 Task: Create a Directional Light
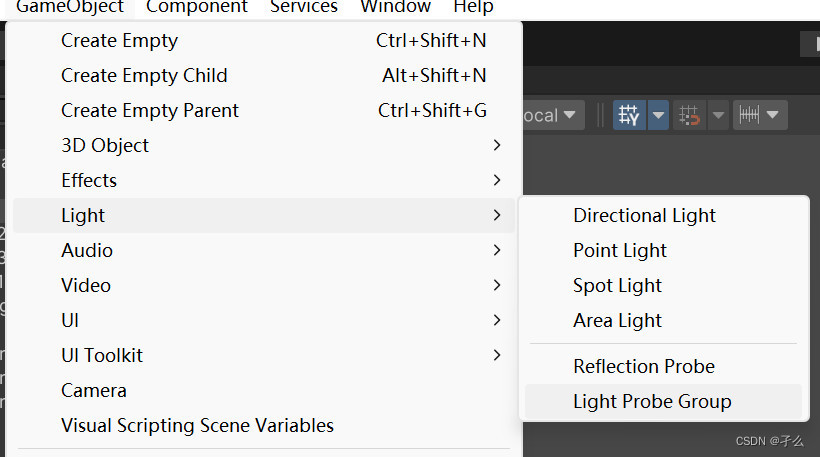(644, 216)
